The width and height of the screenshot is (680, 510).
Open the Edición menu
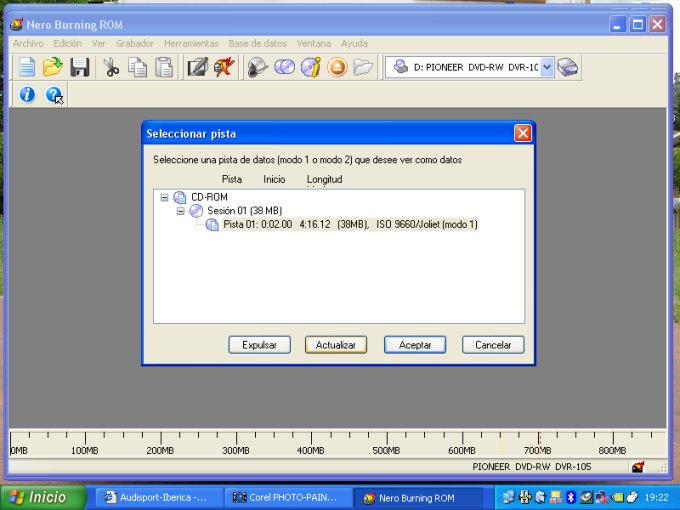click(68, 43)
